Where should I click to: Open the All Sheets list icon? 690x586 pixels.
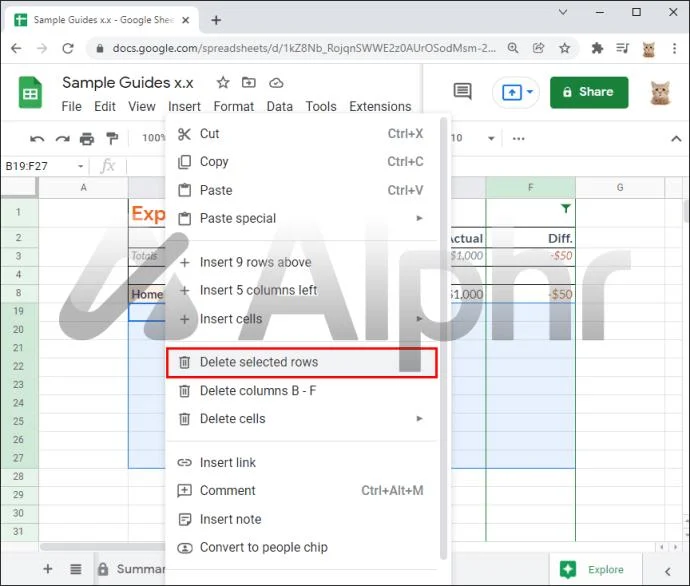coord(76,569)
